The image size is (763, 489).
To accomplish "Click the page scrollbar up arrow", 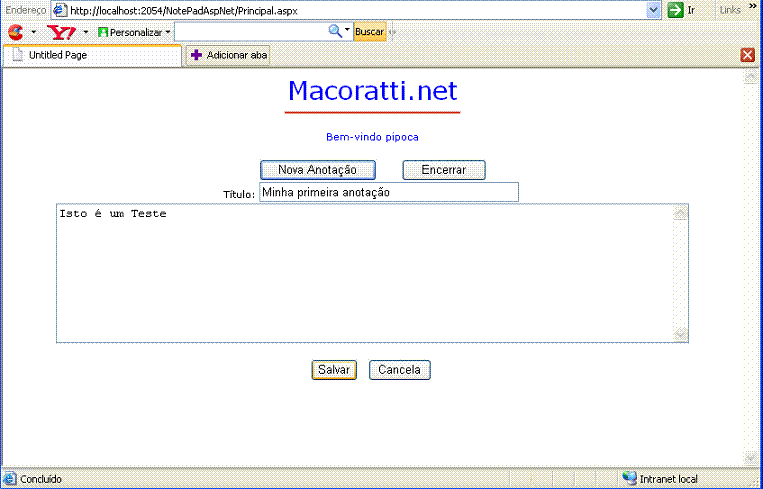I will (750, 76).
